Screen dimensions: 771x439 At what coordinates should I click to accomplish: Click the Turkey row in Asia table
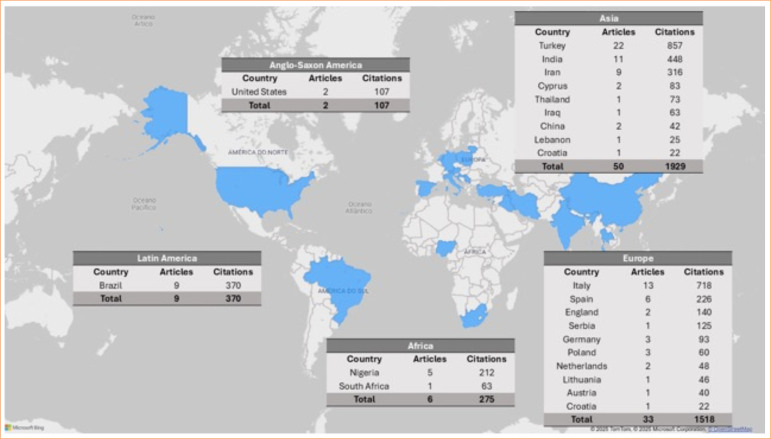coord(609,46)
